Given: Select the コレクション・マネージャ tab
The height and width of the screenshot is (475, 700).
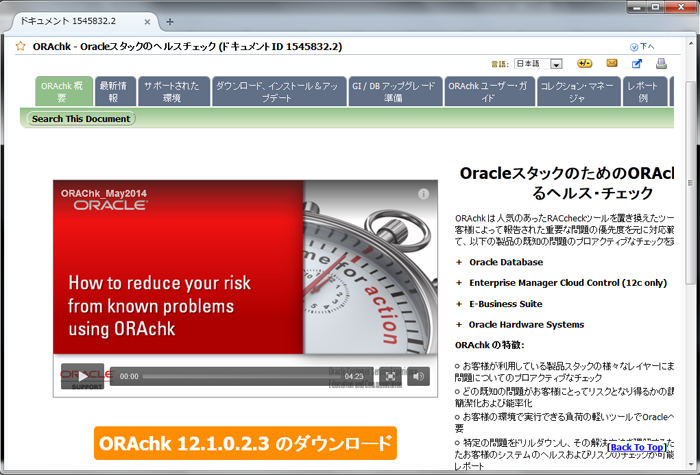Looking at the screenshot, I should [579, 92].
